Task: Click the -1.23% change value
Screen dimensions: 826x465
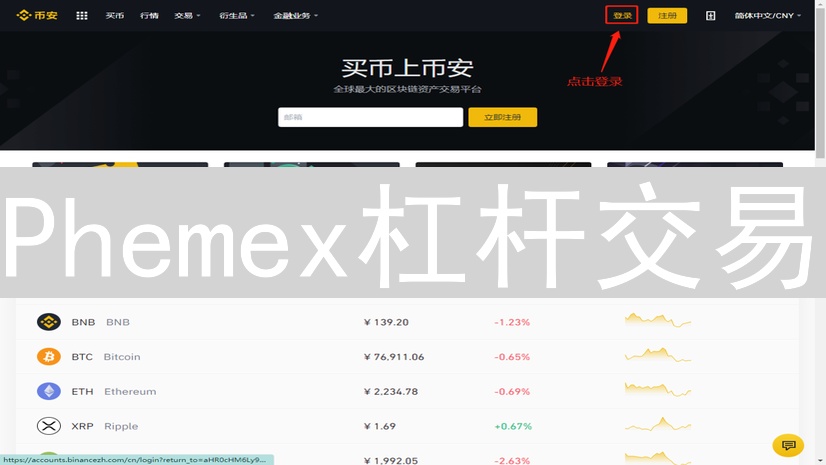Action: click(x=512, y=322)
